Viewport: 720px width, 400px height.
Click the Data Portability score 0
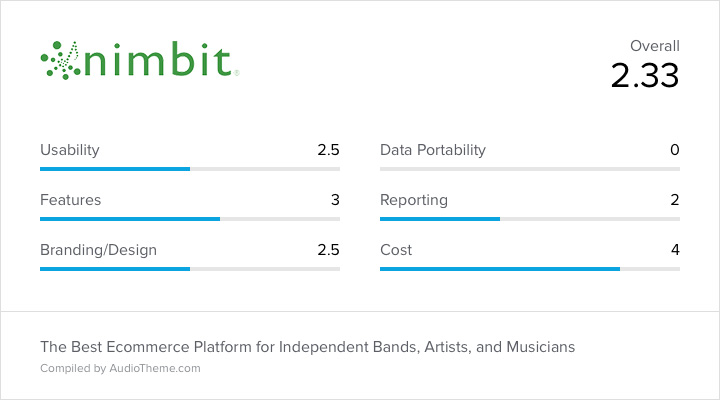(675, 150)
